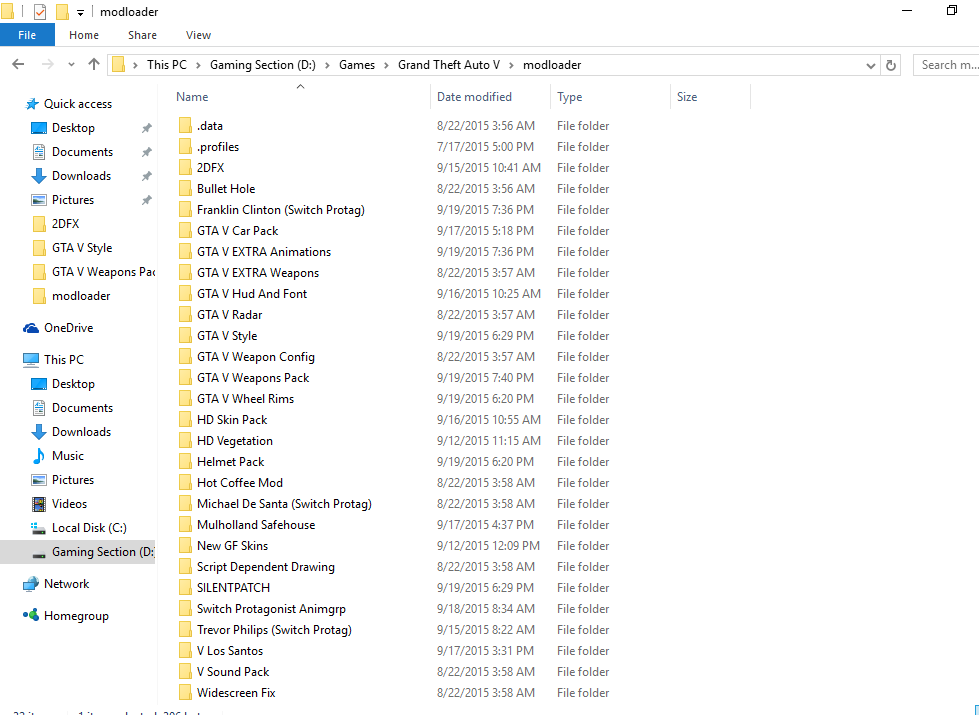
Task: Open Videos under This PC
Action: click(x=69, y=504)
